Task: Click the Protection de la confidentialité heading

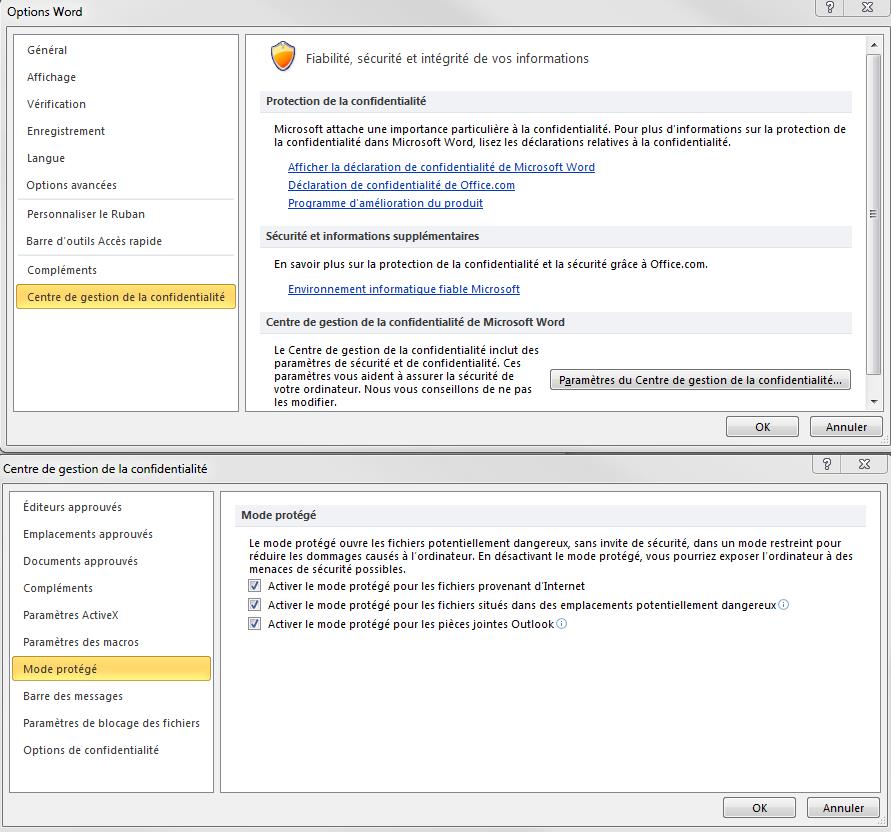Action: 346,101
